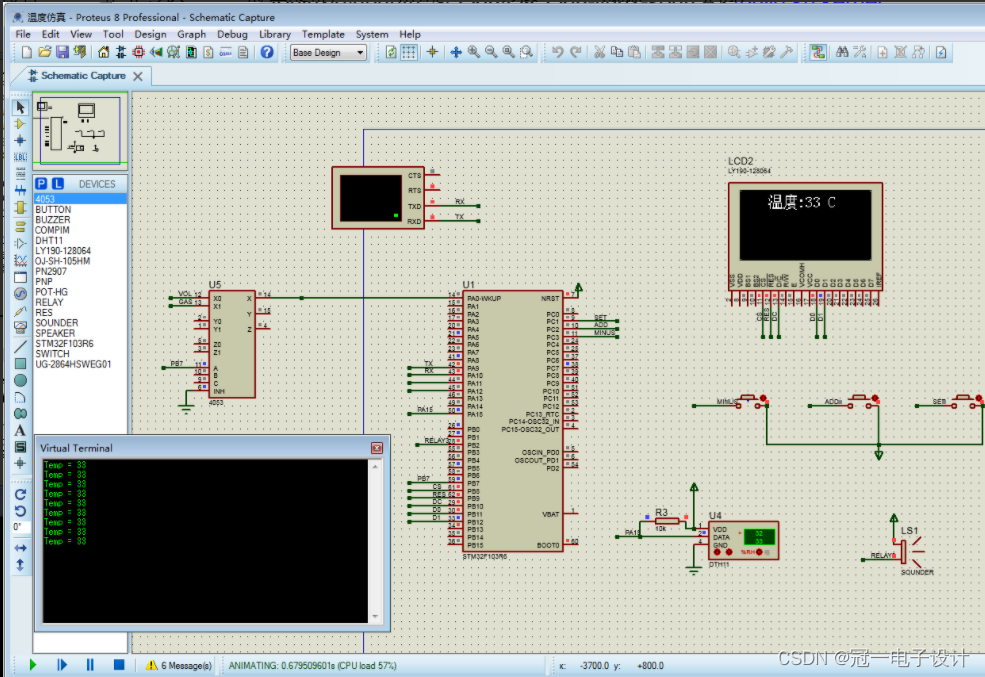This screenshot has width=985, height=677.
Task: Open the Design menu
Action: point(150,35)
